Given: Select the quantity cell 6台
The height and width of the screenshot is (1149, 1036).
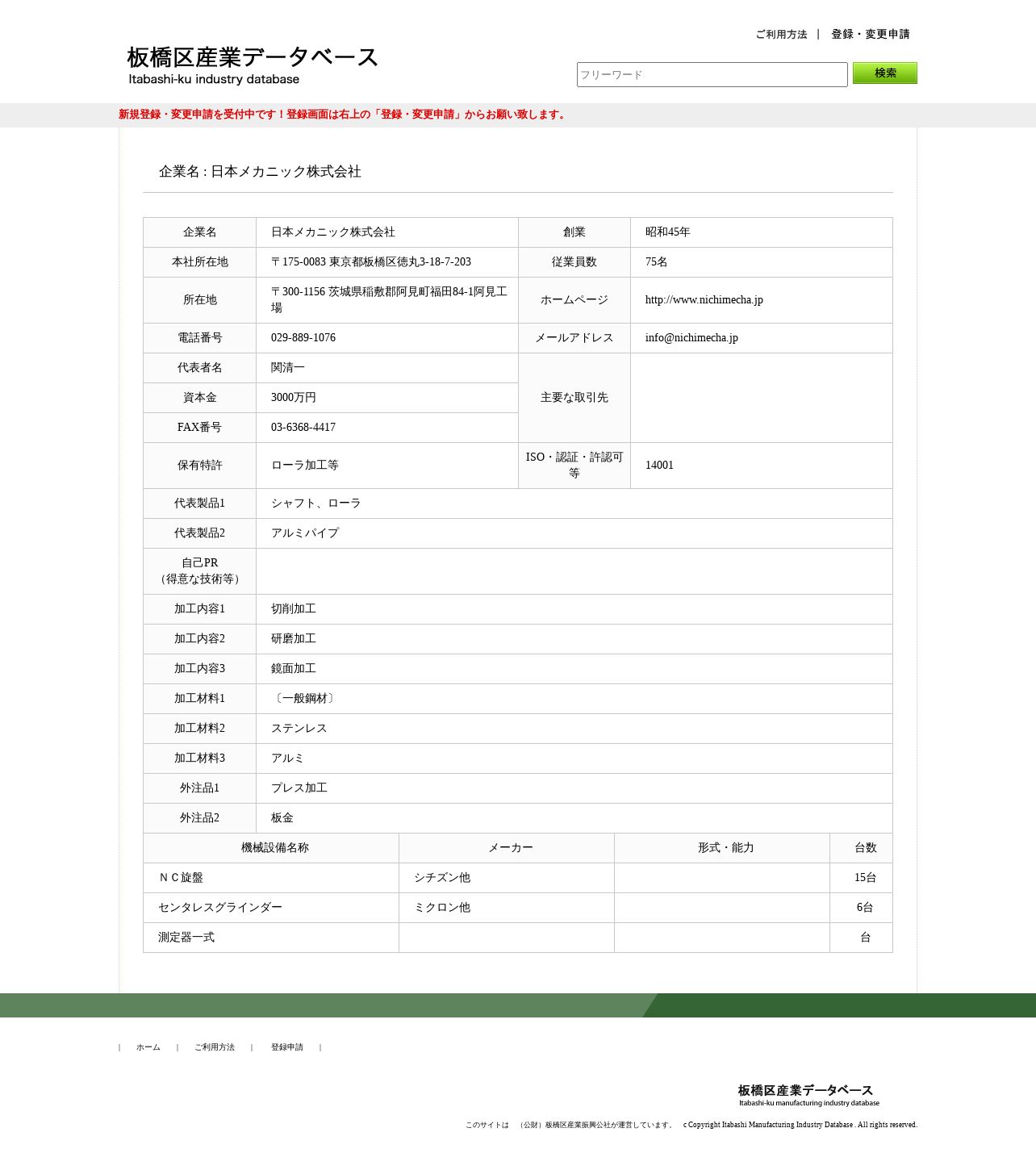Looking at the screenshot, I should pyautogui.click(x=862, y=908).
